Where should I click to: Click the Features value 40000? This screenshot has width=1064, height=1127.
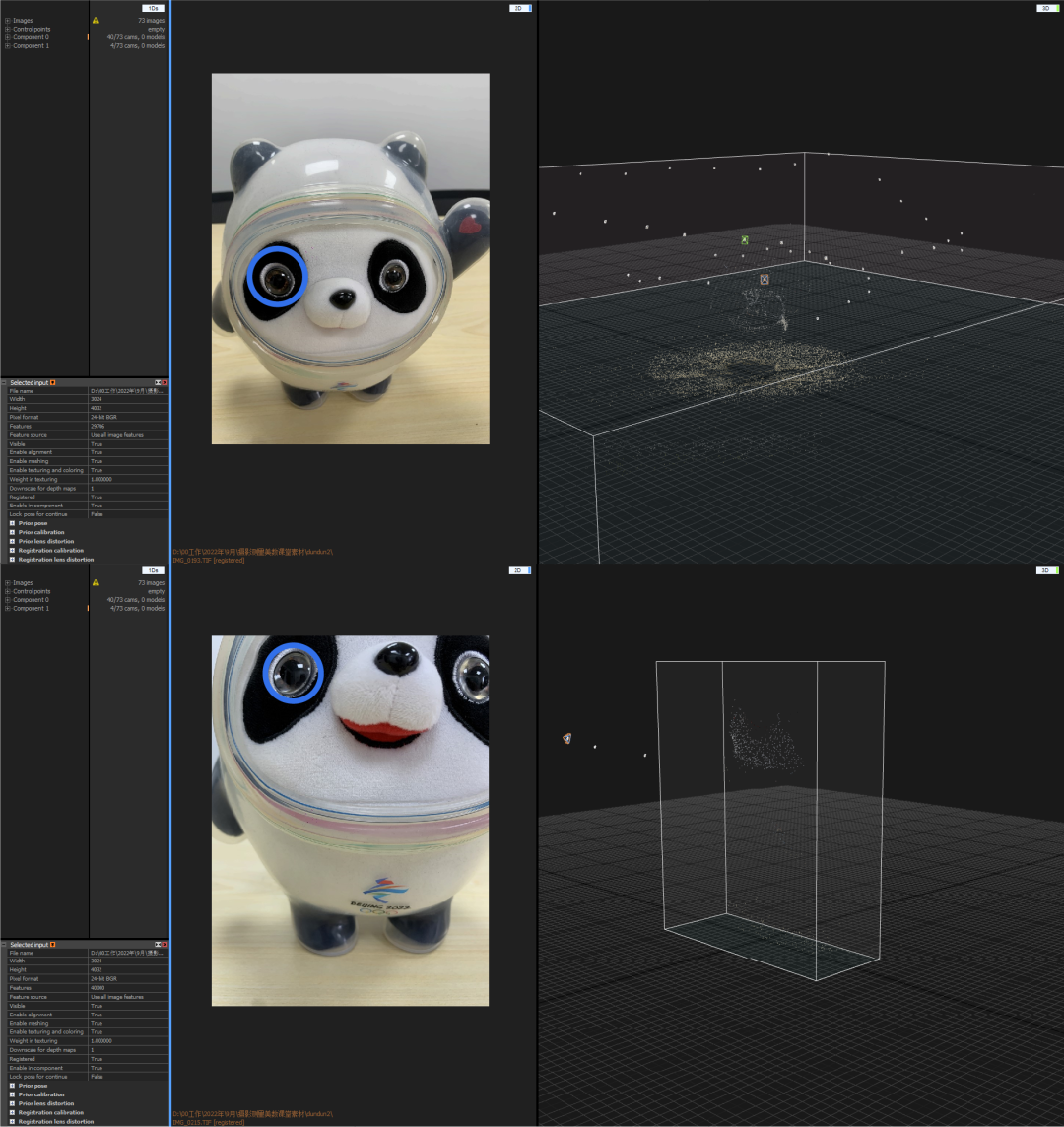point(98,987)
